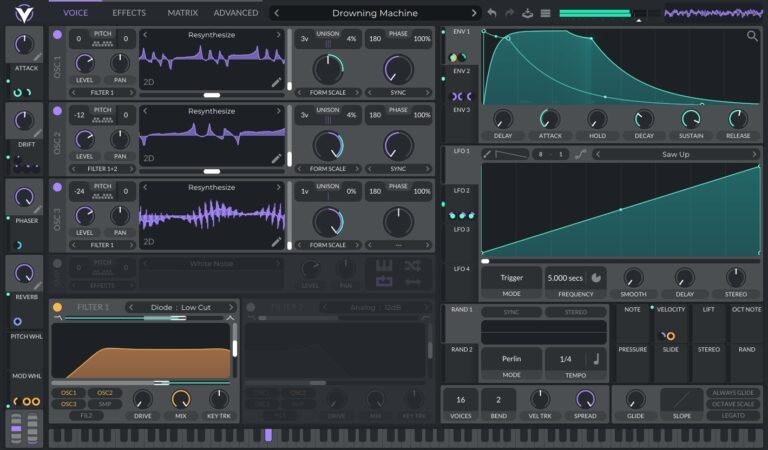
Task: Click the Velocity modulation source icon
Action: pos(668,336)
